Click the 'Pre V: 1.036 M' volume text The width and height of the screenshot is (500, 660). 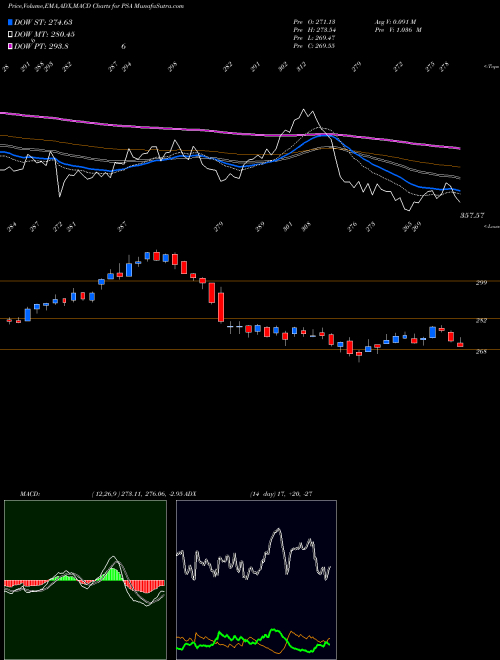coord(397,30)
